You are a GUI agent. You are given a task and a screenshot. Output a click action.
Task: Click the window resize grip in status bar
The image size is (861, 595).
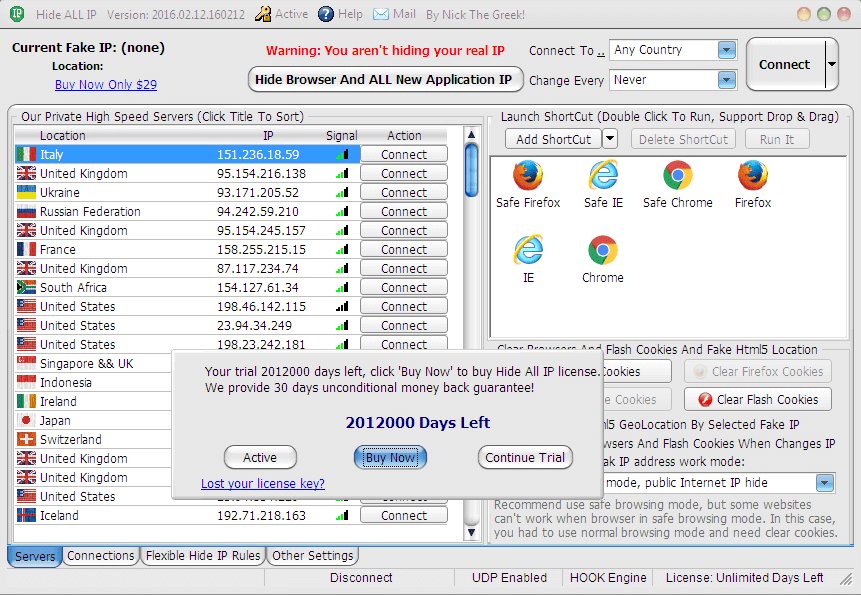coord(846,579)
